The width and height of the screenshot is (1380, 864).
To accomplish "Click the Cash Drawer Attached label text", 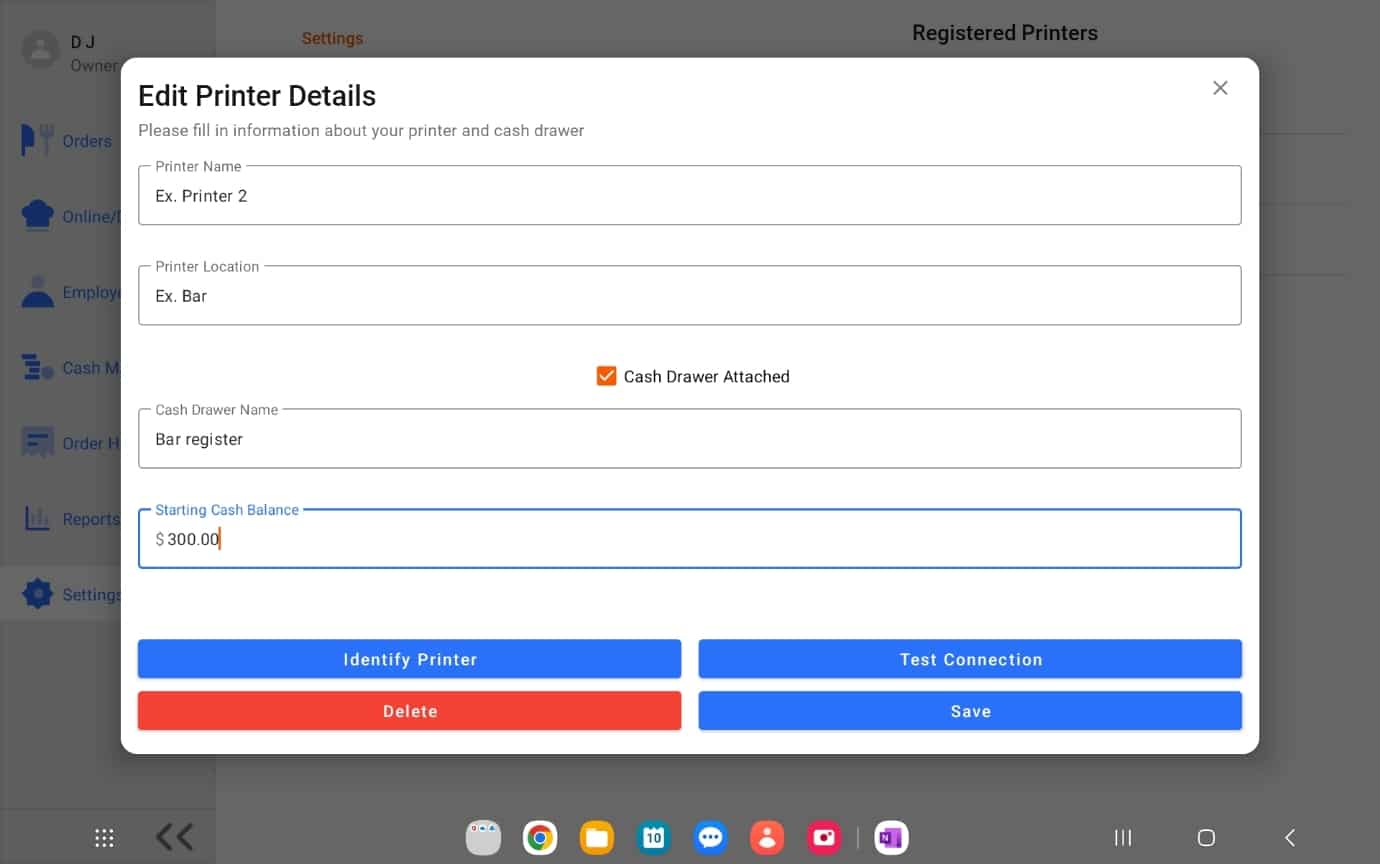I will [707, 376].
